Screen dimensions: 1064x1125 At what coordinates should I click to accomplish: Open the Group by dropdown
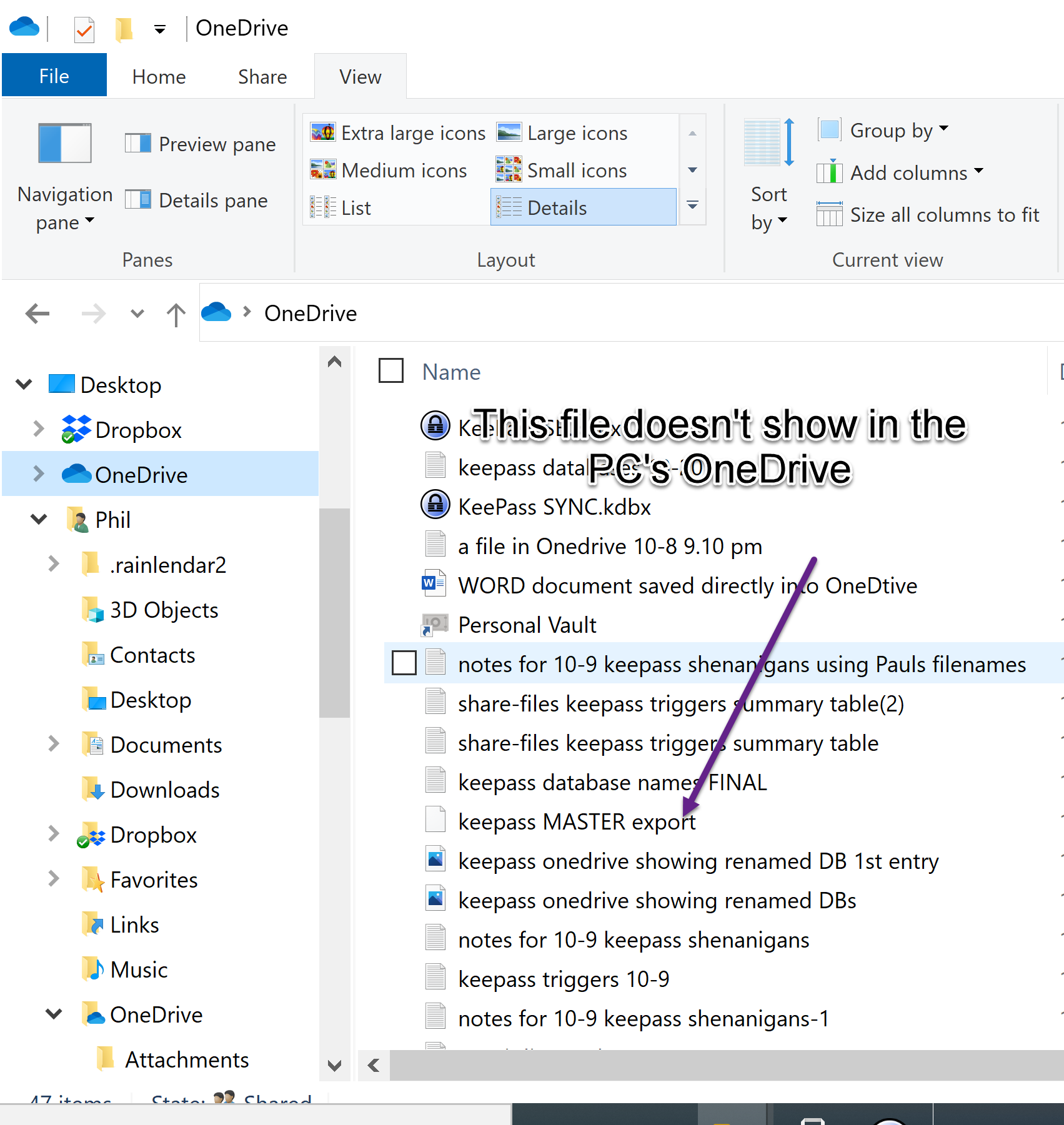(x=883, y=131)
